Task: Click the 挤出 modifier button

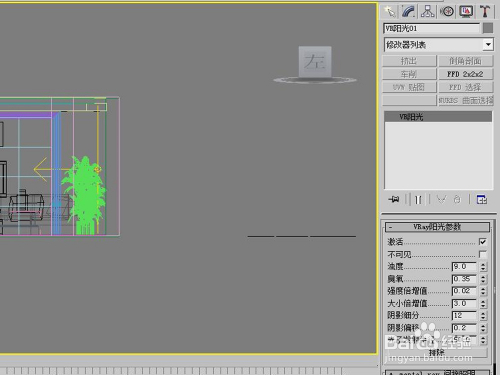Action: tap(409, 61)
